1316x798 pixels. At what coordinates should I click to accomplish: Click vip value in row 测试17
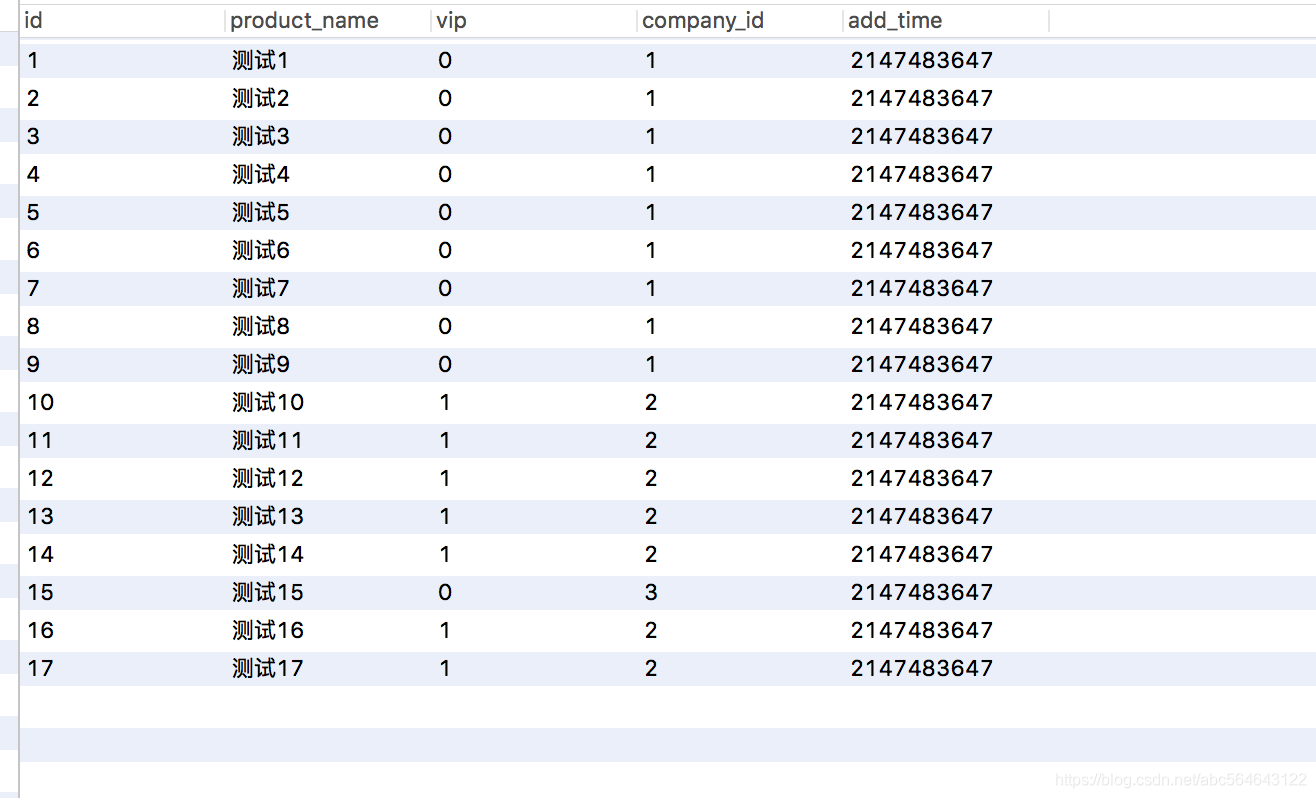click(x=445, y=669)
